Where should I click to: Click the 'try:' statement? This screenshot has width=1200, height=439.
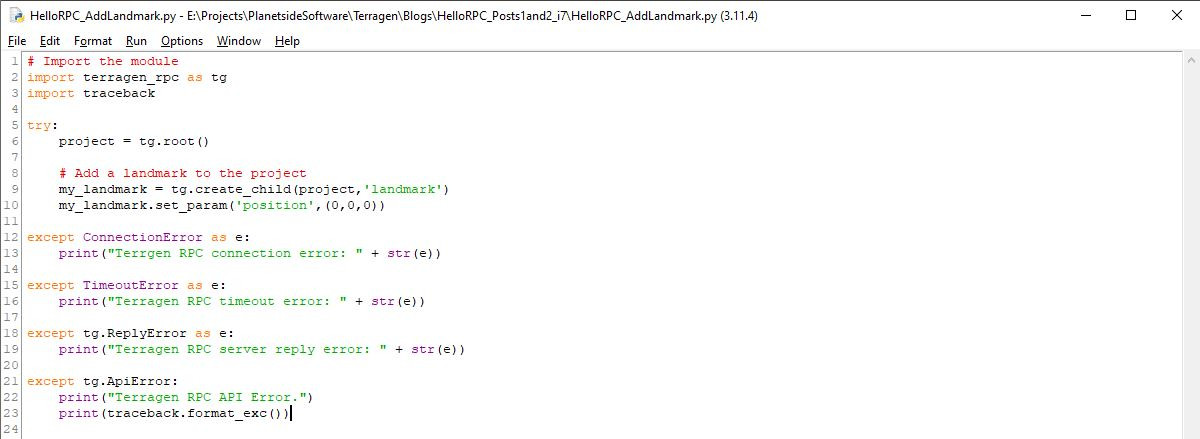tap(43, 125)
